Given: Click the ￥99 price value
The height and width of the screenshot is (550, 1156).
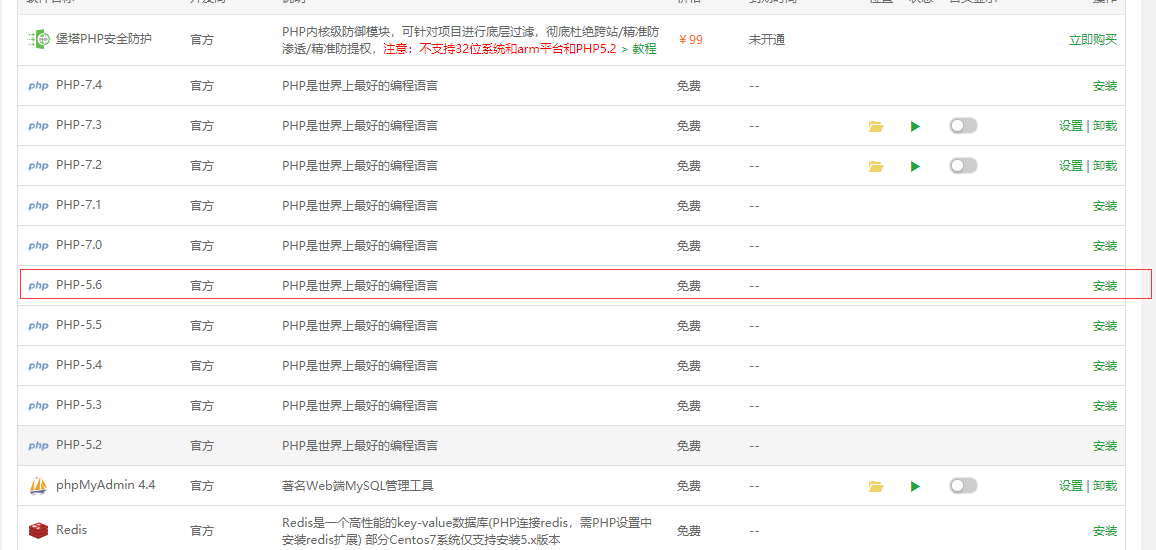Looking at the screenshot, I should pyautogui.click(x=690, y=40).
